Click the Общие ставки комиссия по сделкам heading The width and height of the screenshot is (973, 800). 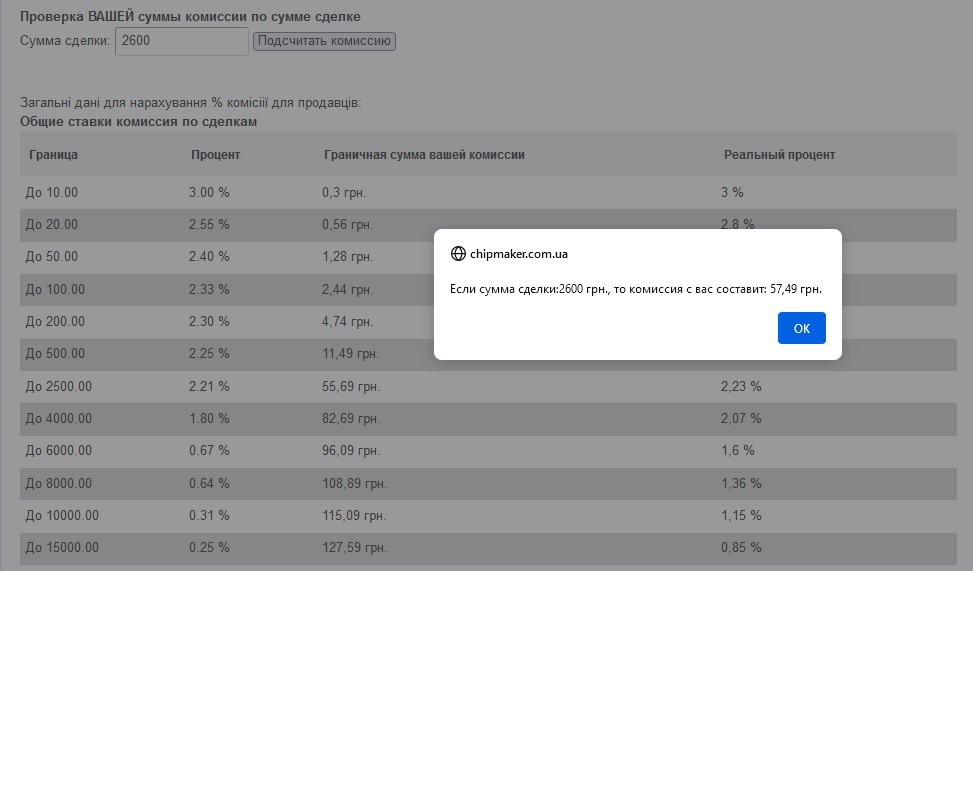pyautogui.click(x=138, y=122)
